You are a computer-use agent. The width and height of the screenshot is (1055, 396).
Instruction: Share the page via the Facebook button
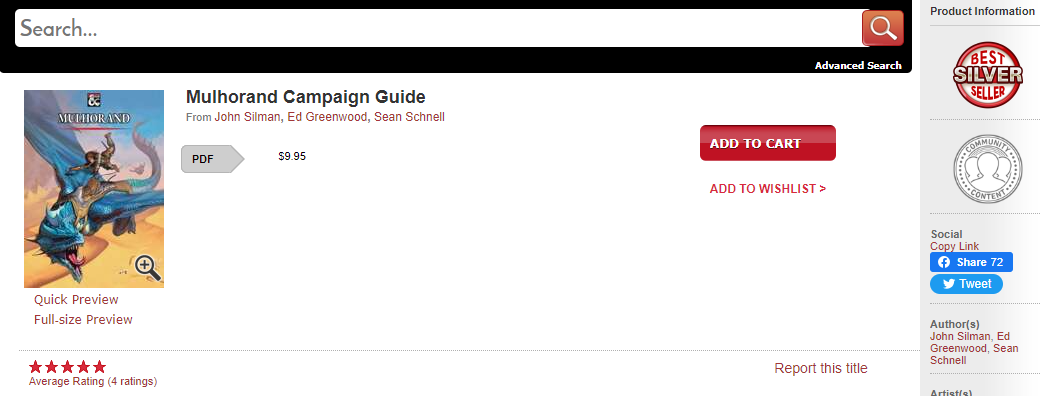[971, 262]
